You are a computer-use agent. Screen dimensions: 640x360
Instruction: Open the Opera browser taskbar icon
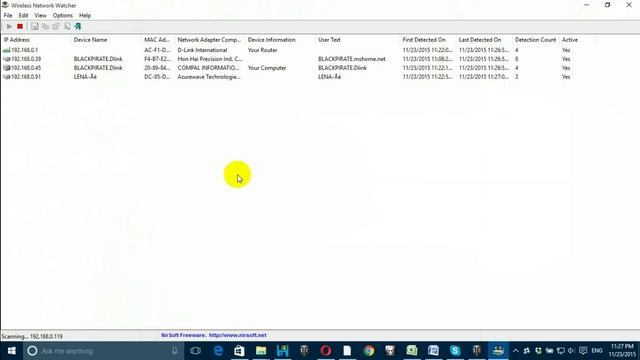[325, 351]
